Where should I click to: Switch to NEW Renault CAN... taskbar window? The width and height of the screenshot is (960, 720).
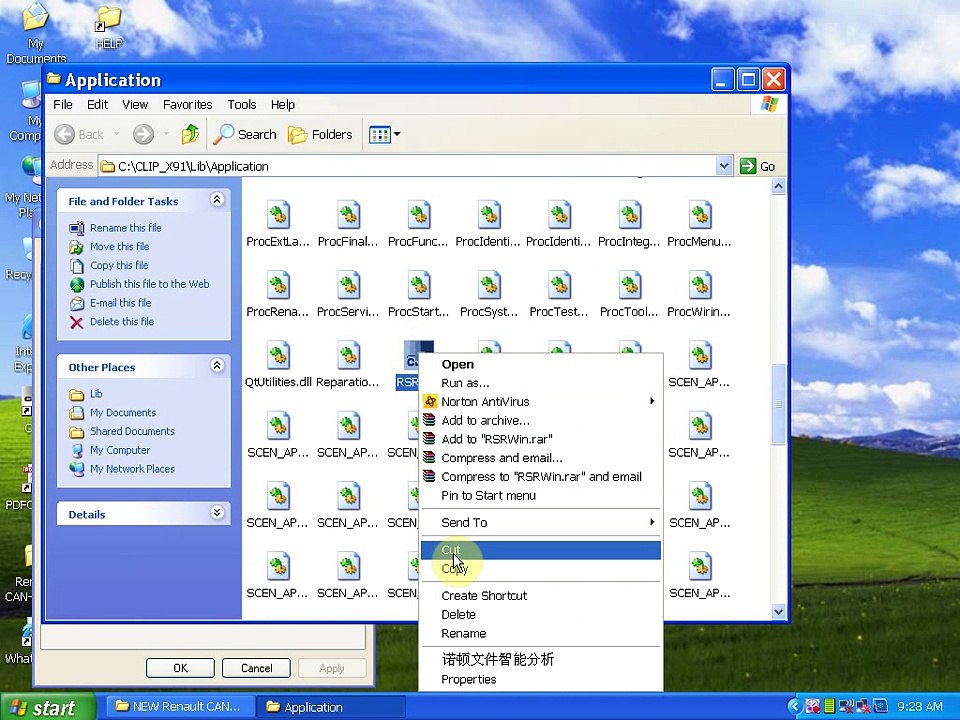[179, 707]
